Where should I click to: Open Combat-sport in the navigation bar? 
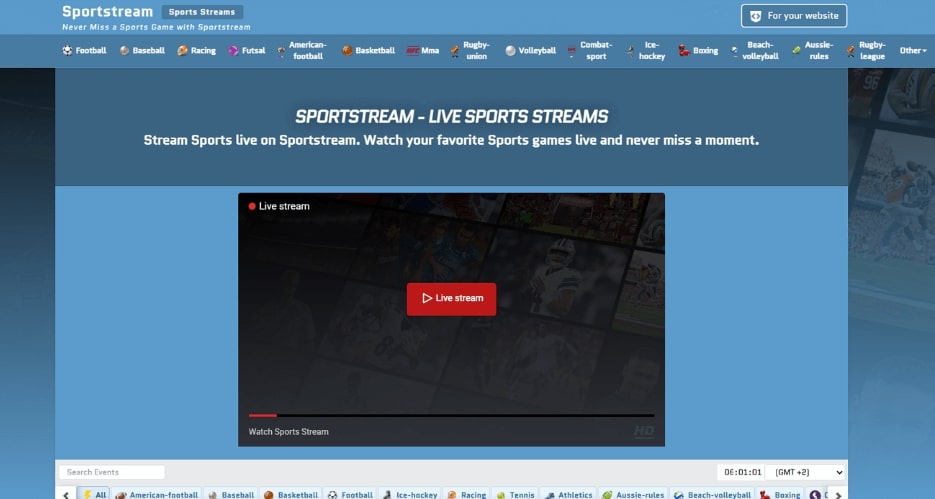[590, 51]
